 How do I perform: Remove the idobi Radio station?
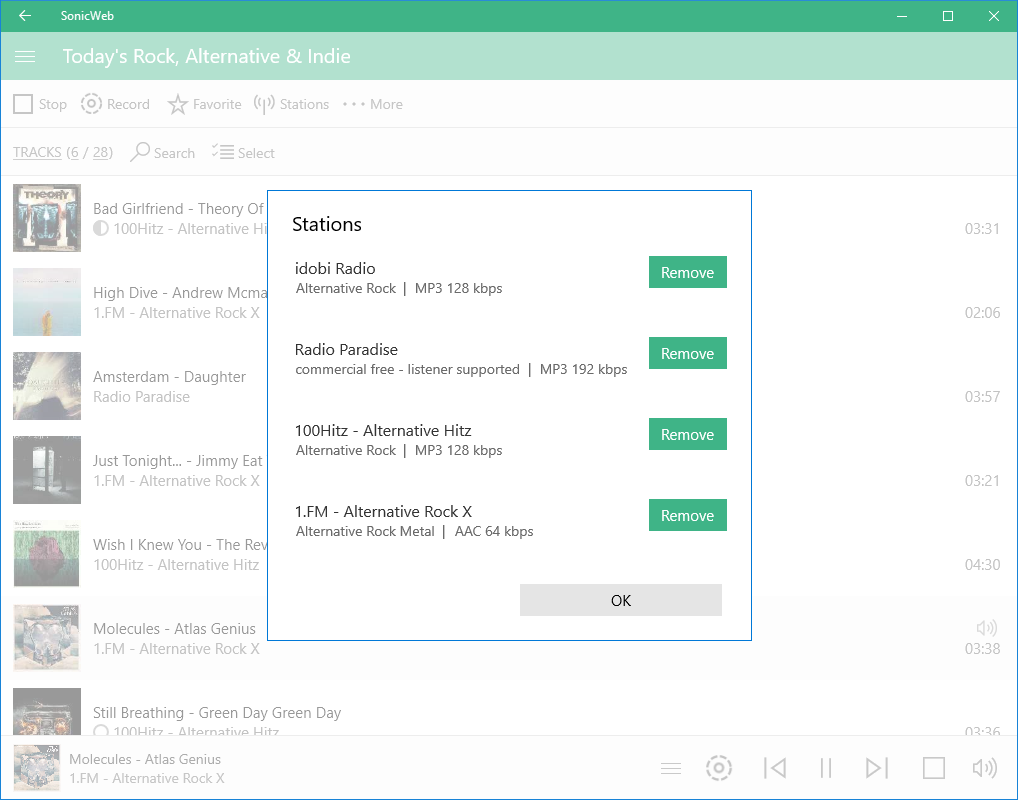(x=687, y=272)
